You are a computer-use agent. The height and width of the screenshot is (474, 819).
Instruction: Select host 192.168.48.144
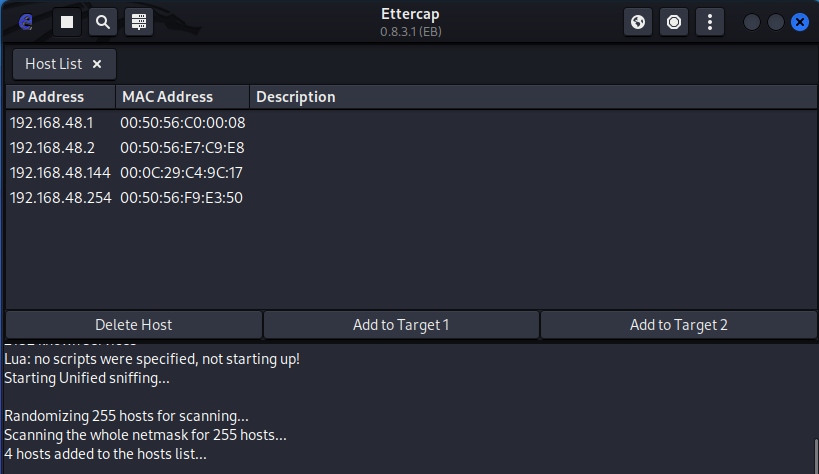(60, 172)
